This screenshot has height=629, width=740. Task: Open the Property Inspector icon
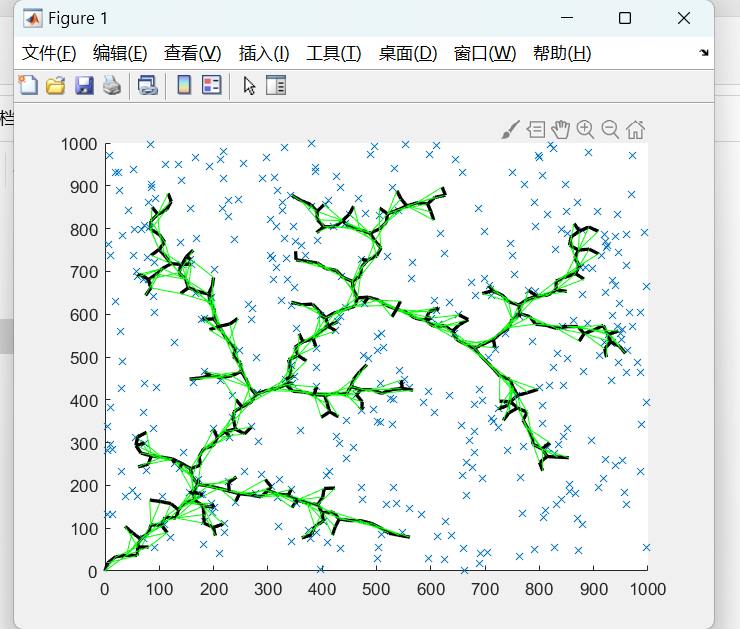tap(275, 86)
